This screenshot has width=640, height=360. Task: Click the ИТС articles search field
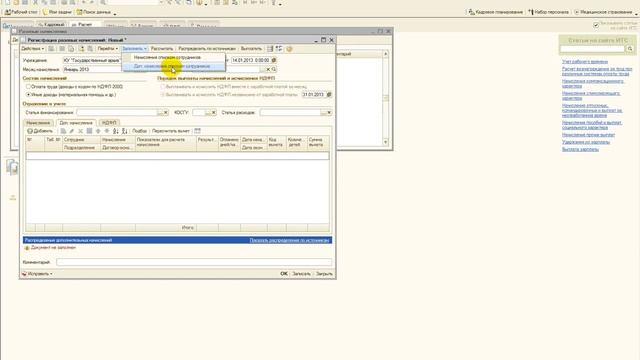593,49
